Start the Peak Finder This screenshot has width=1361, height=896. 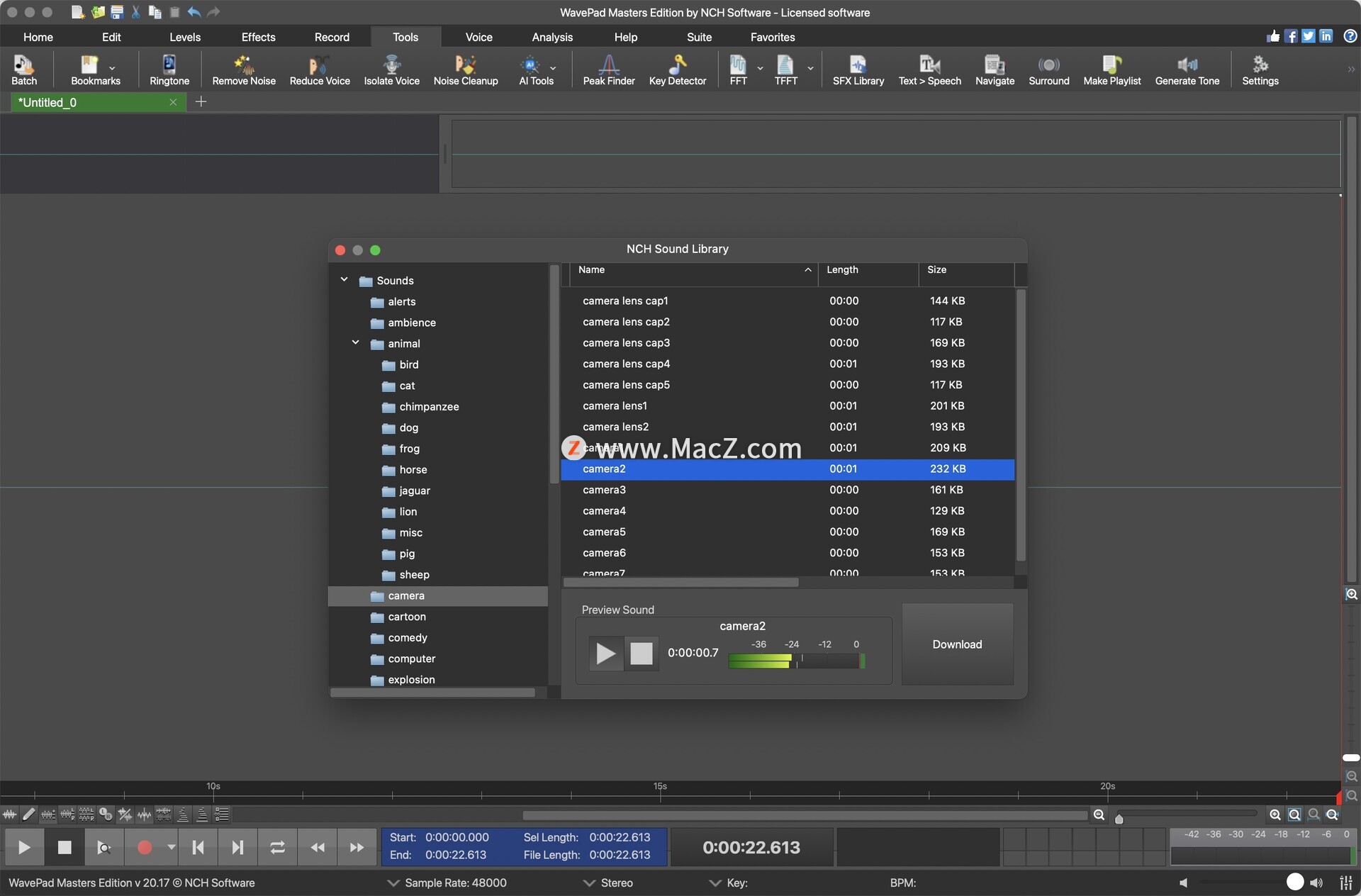tap(609, 70)
